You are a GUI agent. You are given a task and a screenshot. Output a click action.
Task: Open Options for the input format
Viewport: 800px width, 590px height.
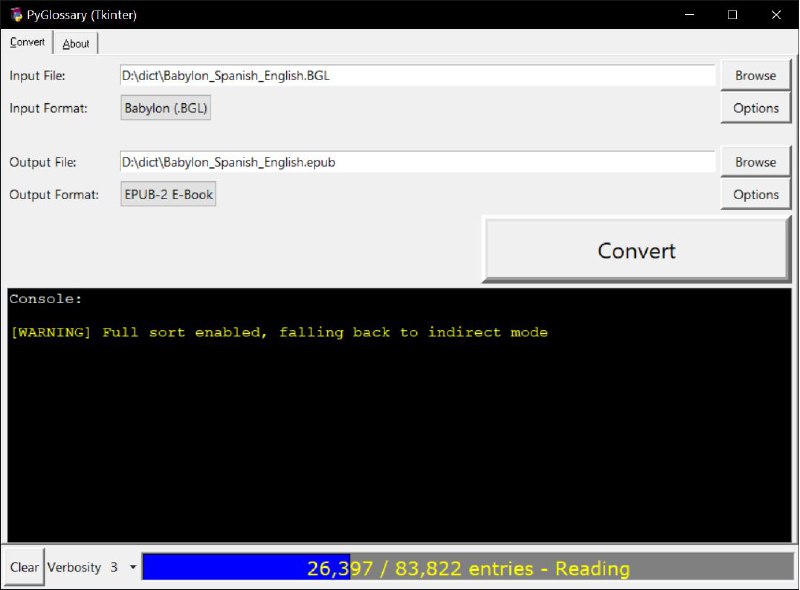pyautogui.click(x=755, y=108)
